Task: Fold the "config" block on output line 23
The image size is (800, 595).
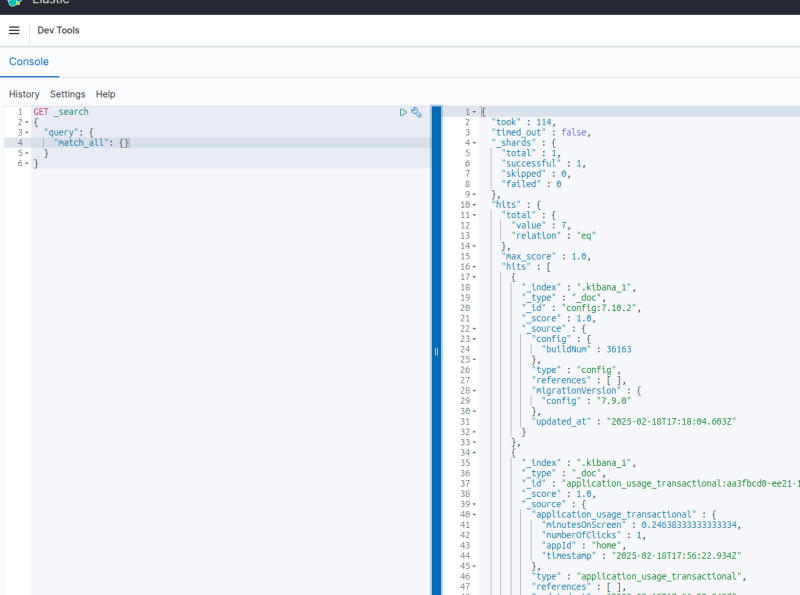Action: tap(474, 339)
